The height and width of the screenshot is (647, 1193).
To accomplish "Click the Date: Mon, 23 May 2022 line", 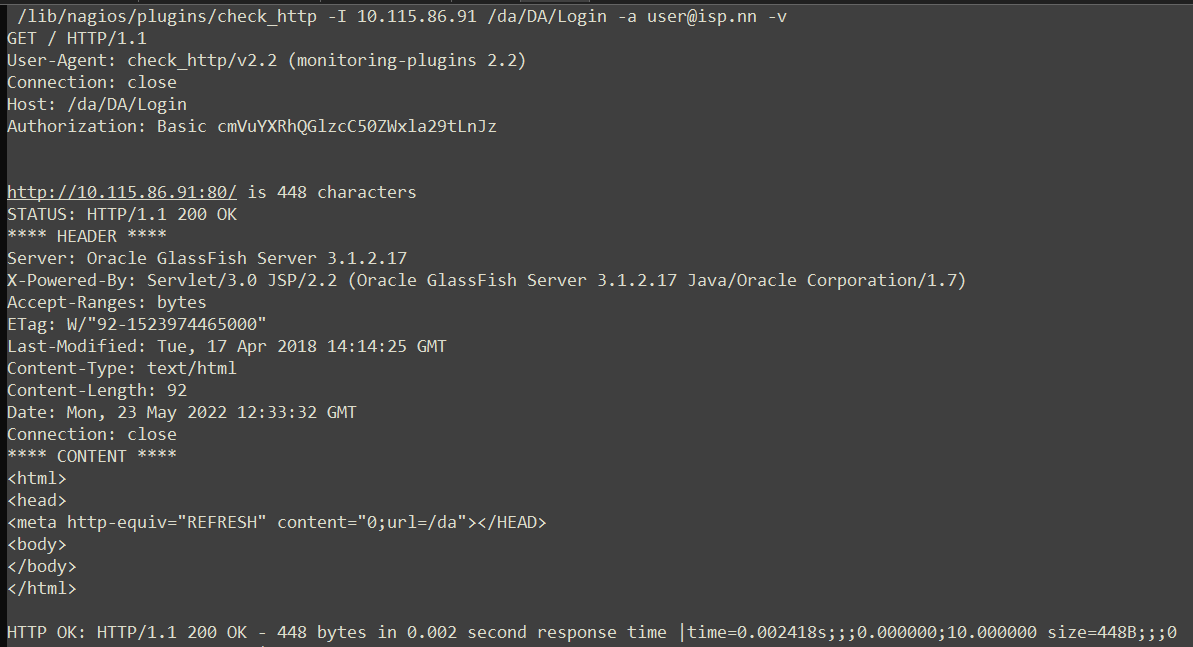I will coord(182,413).
